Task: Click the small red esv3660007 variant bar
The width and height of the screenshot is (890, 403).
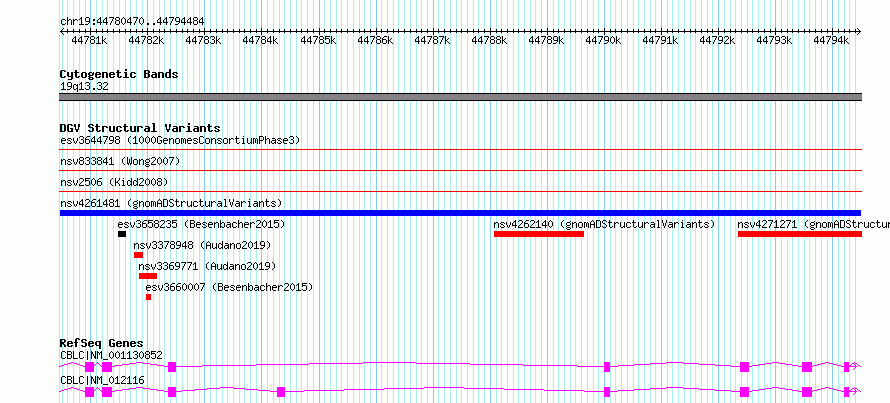Action: pos(149,297)
